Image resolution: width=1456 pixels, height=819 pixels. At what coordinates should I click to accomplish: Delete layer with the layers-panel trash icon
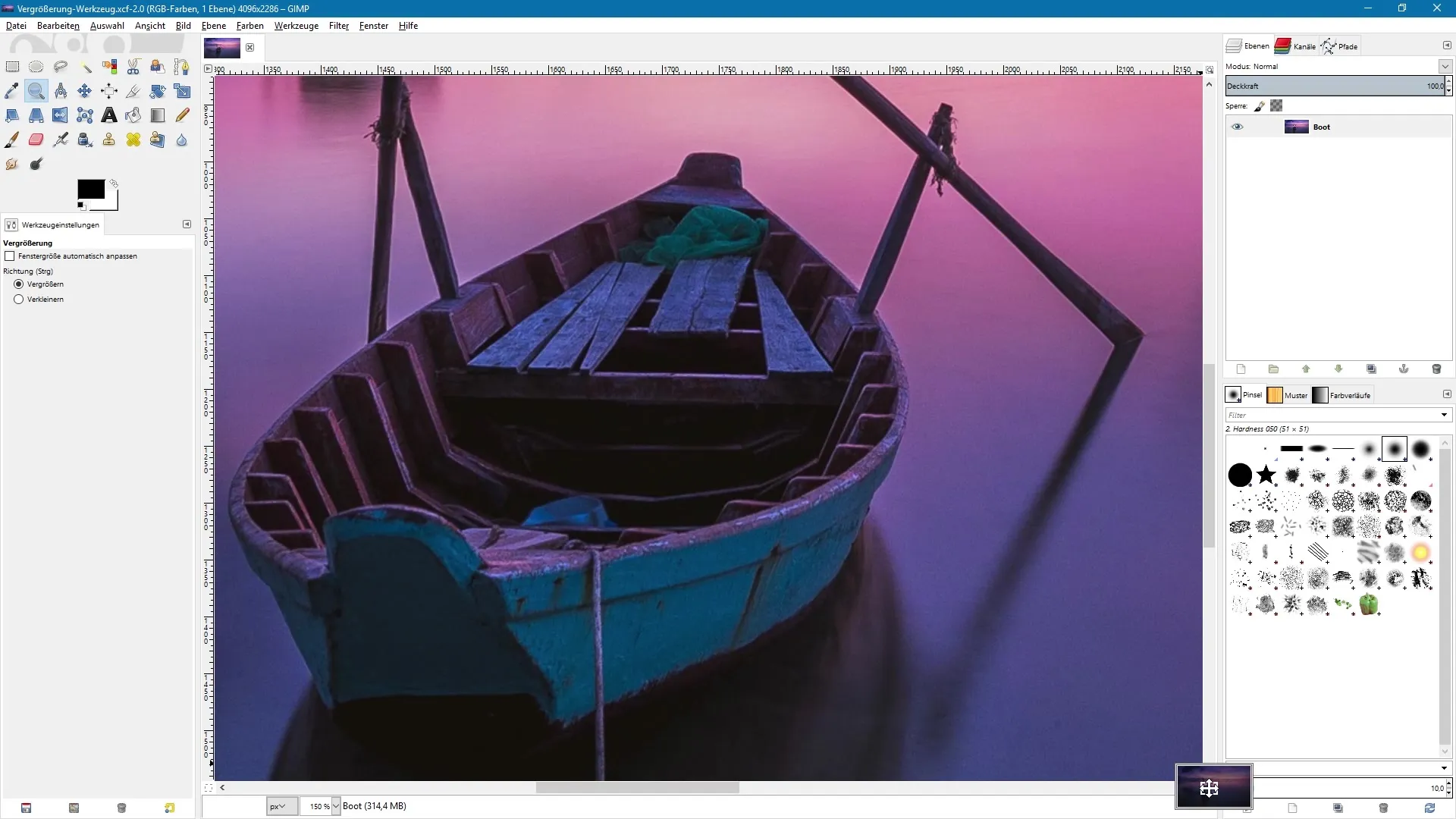1436,369
